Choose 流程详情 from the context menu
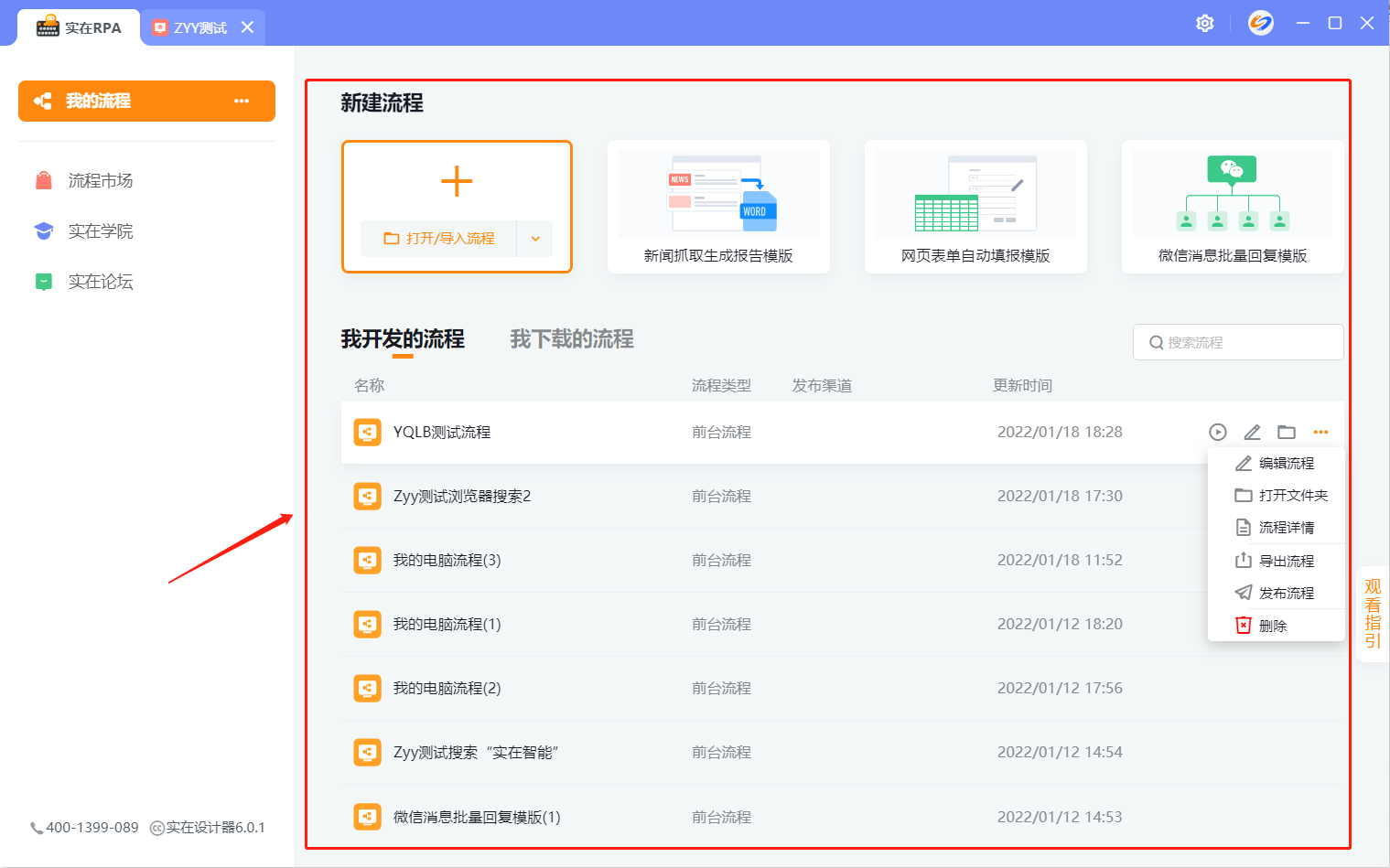 1276,528
